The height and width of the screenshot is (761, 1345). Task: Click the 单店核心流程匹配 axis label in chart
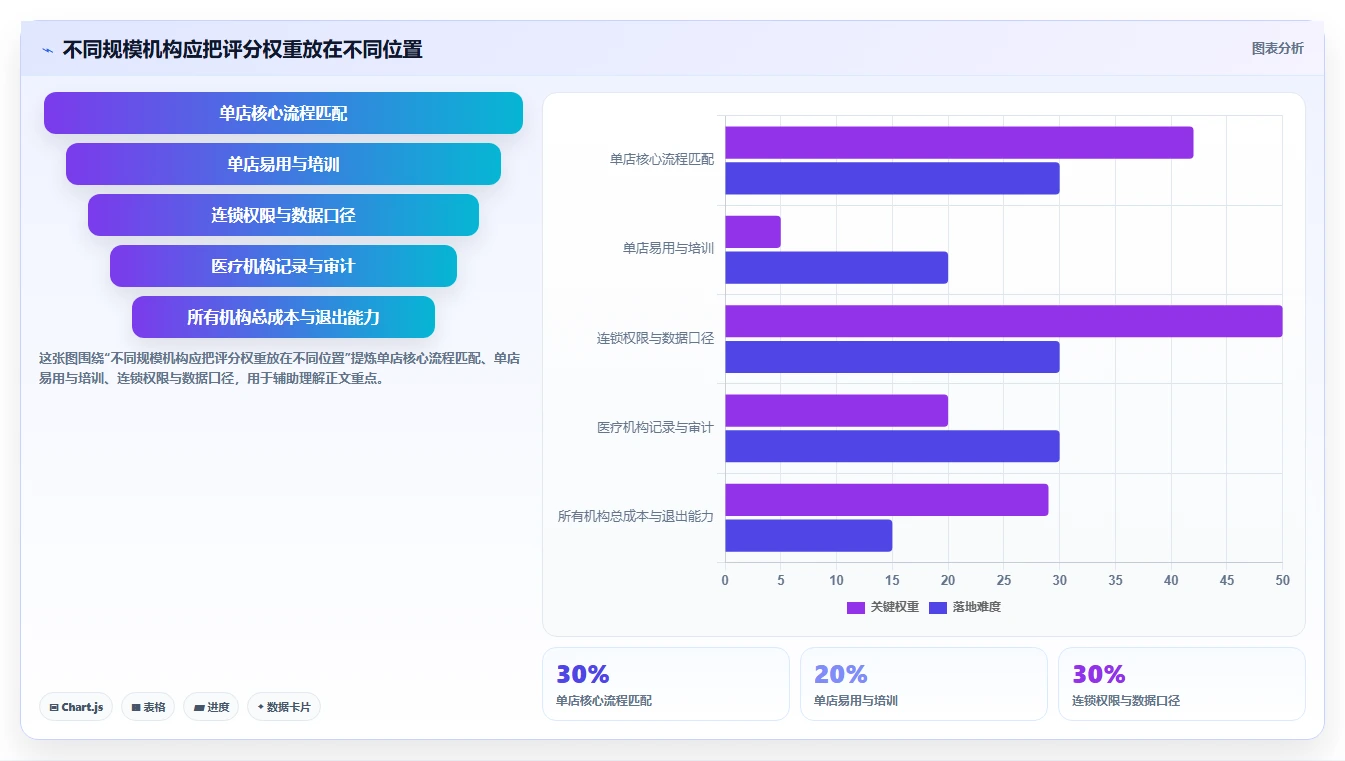tap(662, 159)
